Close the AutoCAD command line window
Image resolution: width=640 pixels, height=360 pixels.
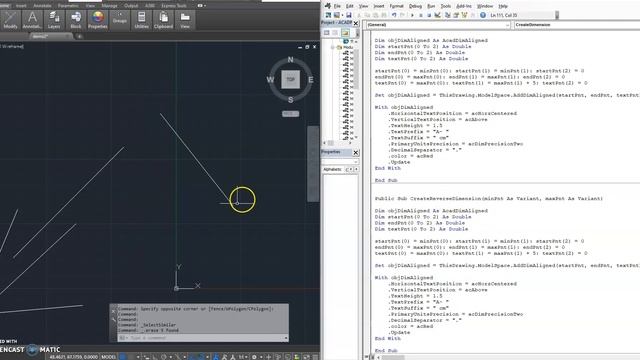click(114, 311)
